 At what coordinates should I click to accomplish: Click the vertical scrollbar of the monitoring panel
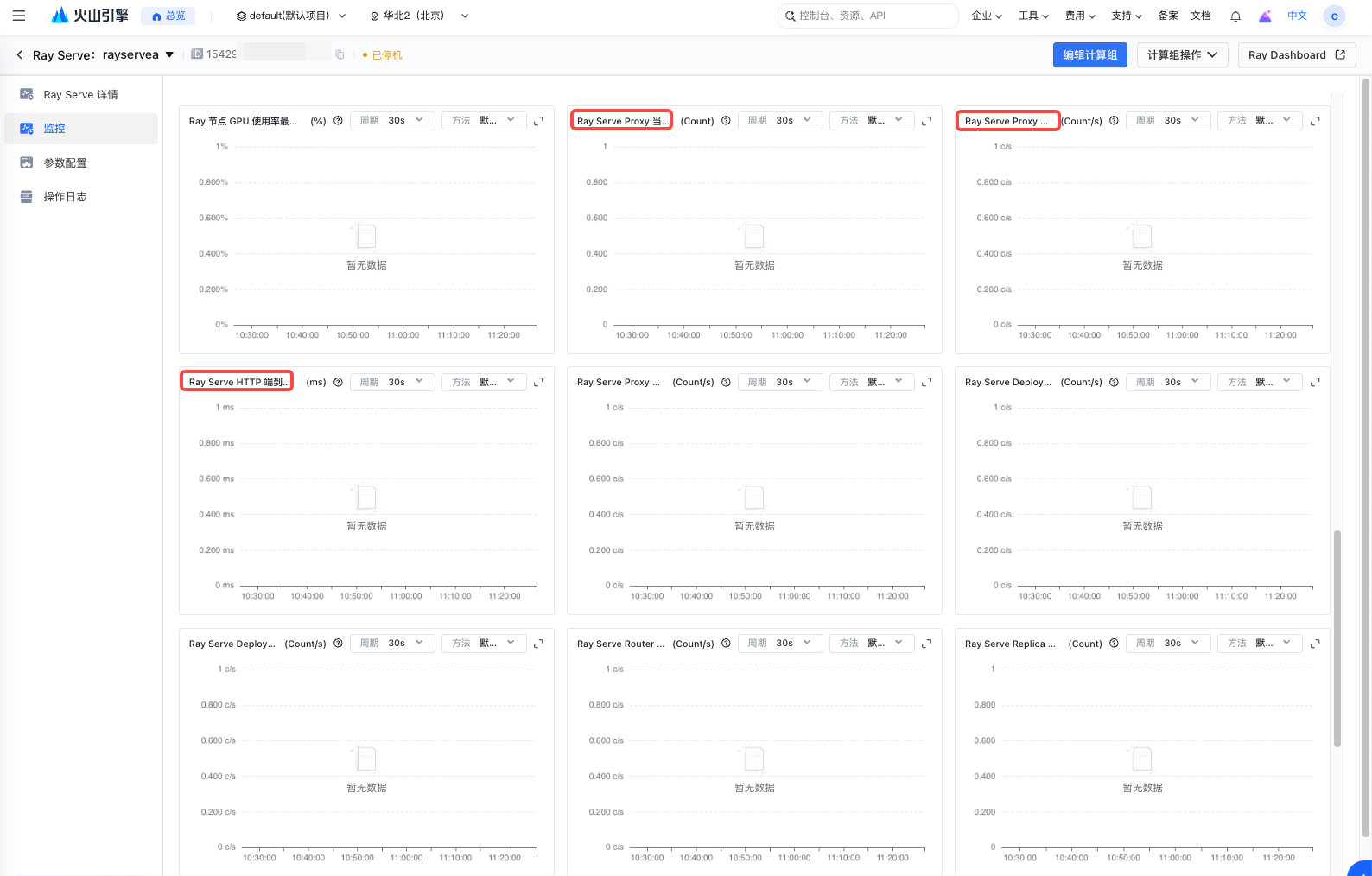click(x=1337, y=638)
